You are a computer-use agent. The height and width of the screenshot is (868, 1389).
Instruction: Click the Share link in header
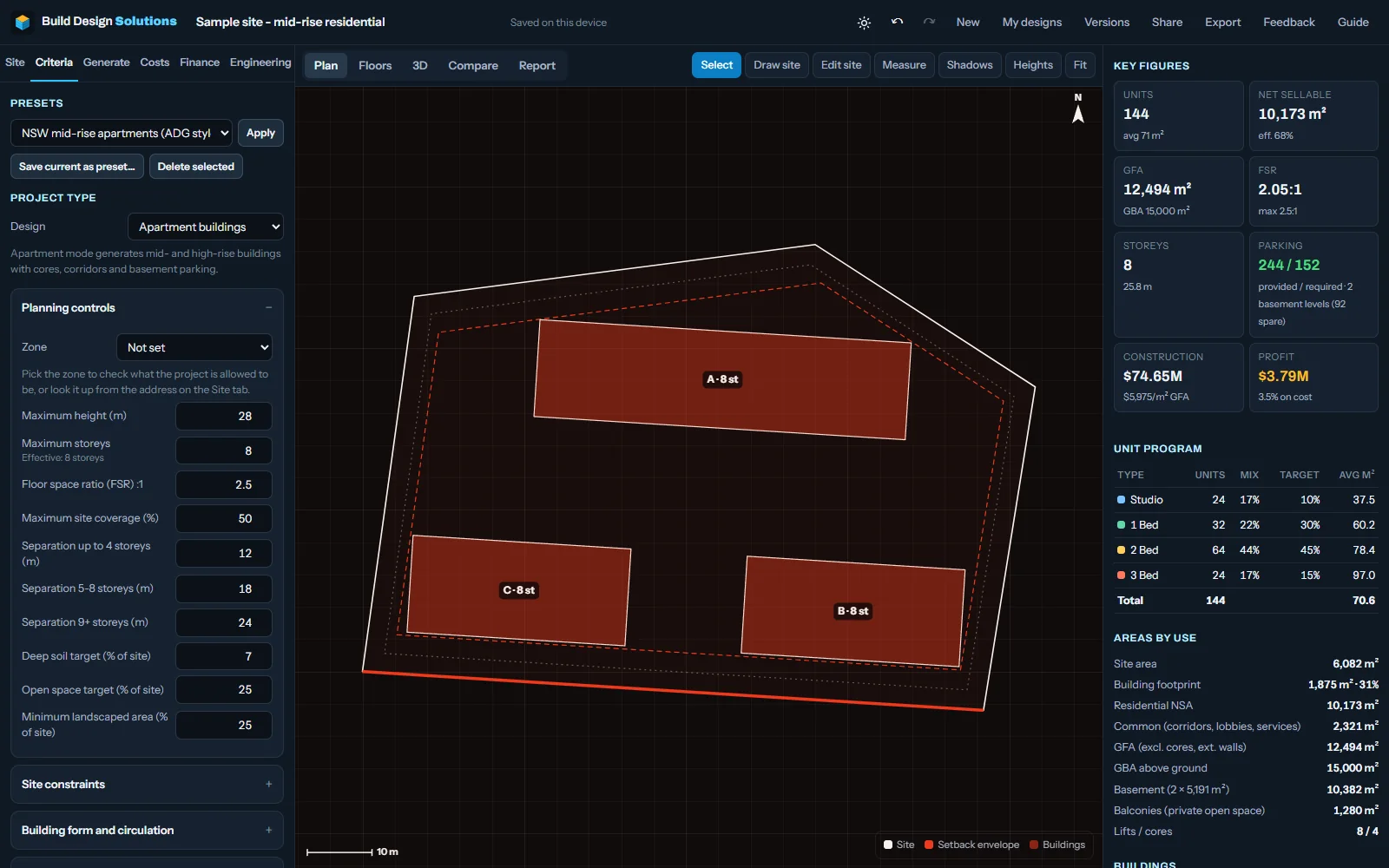coord(1167,23)
